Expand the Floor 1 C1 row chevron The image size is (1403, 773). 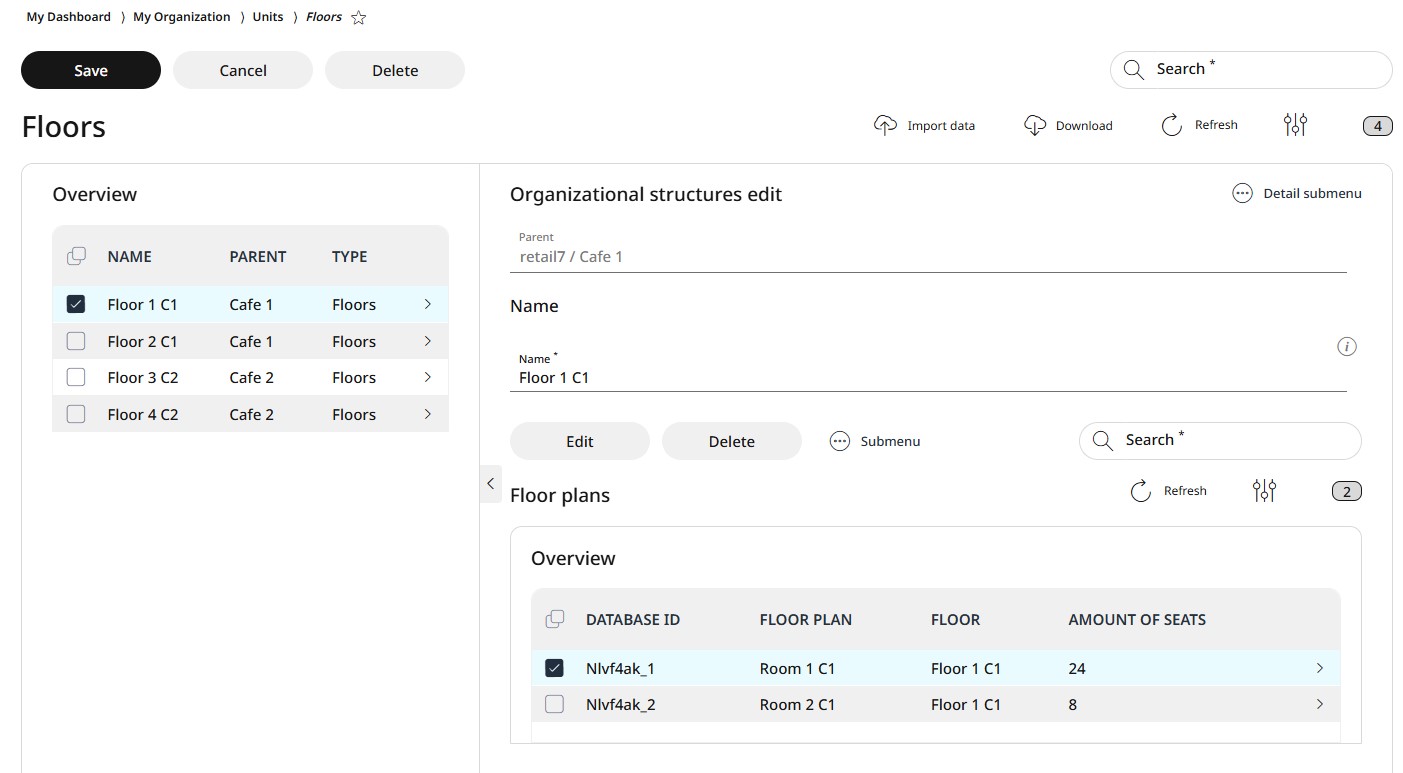click(428, 304)
